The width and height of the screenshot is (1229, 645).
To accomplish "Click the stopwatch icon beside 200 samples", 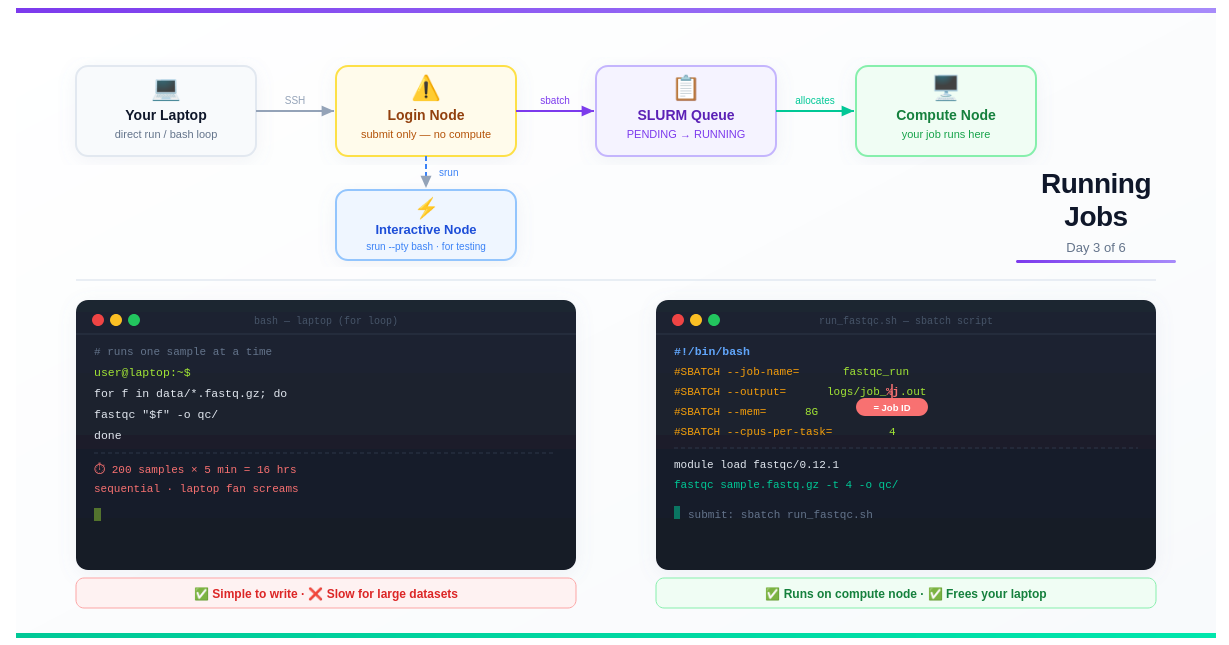I will pos(100,469).
